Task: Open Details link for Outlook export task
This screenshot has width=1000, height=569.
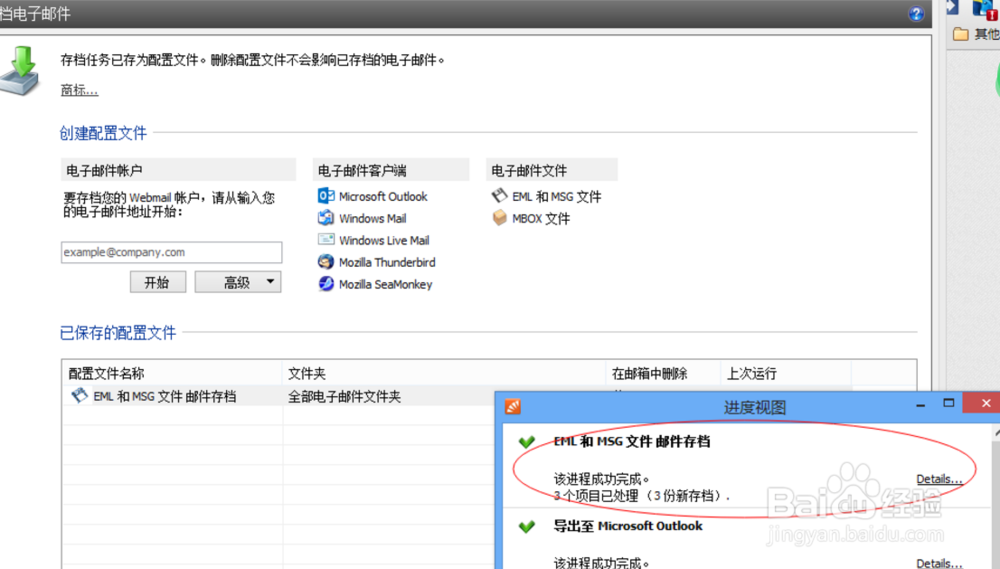Action: [x=939, y=563]
